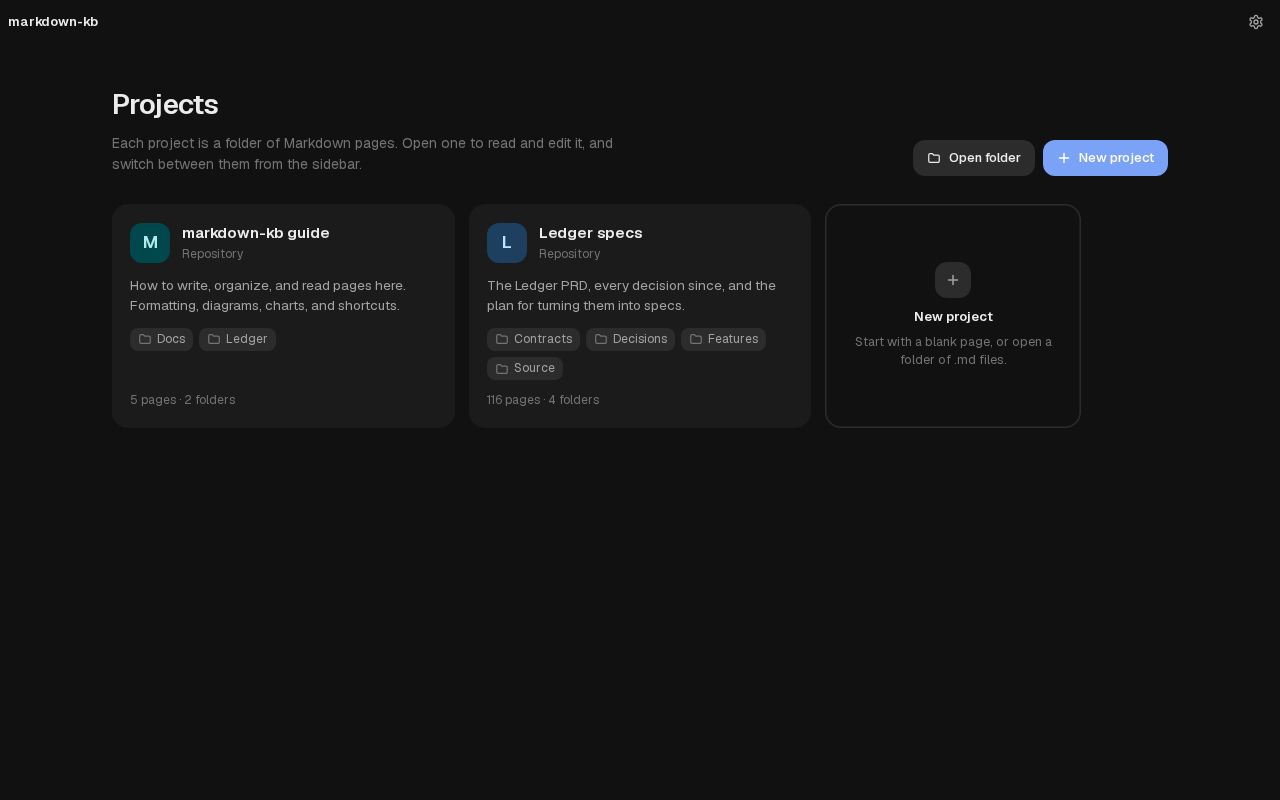Select the Features folder chip
This screenshot has height=800, width=1280.
tap(723, 339)
